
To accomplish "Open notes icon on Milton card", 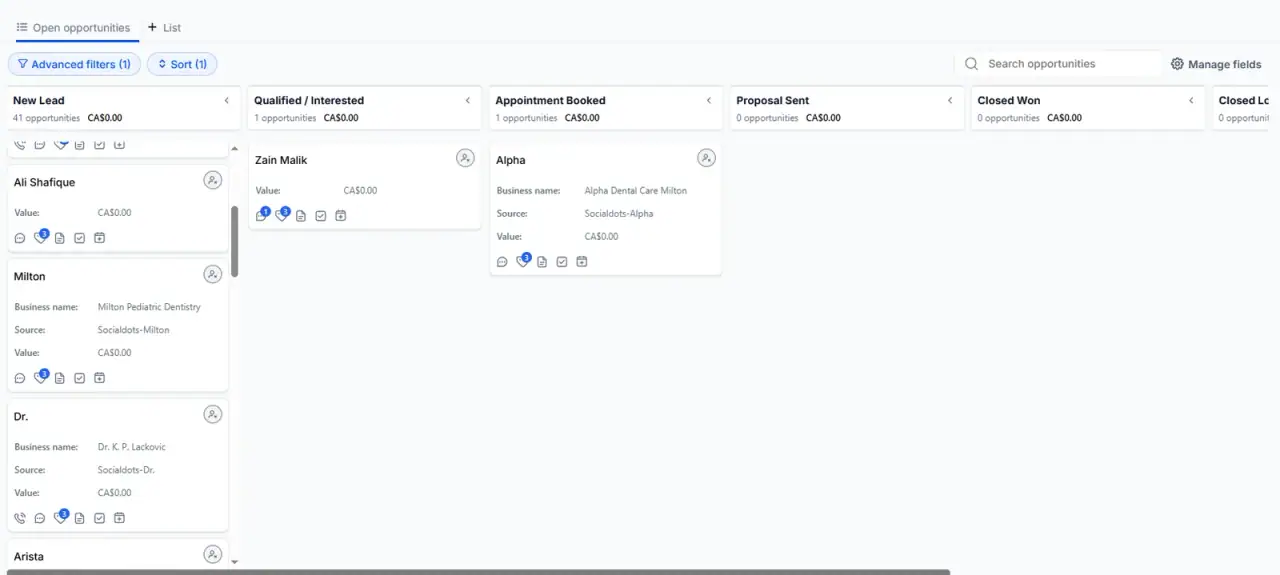I will point(60,378).
